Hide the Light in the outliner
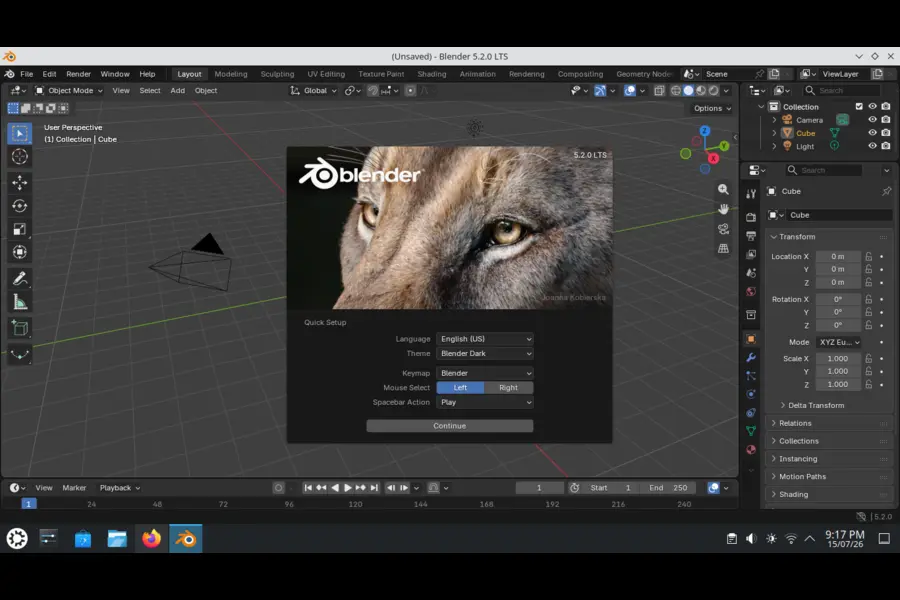The image size is (900, 600). tap(872, 146)
